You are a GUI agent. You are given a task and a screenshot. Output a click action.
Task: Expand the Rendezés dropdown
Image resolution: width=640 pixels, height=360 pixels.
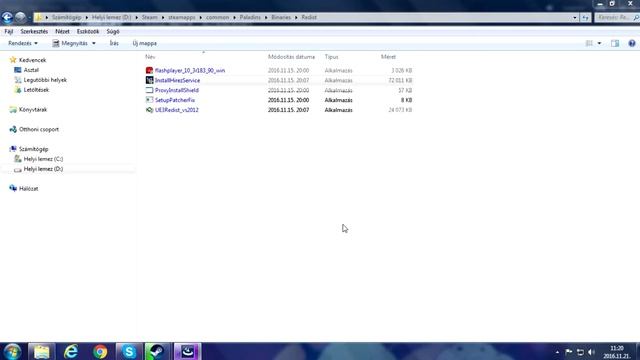[23, 43]
